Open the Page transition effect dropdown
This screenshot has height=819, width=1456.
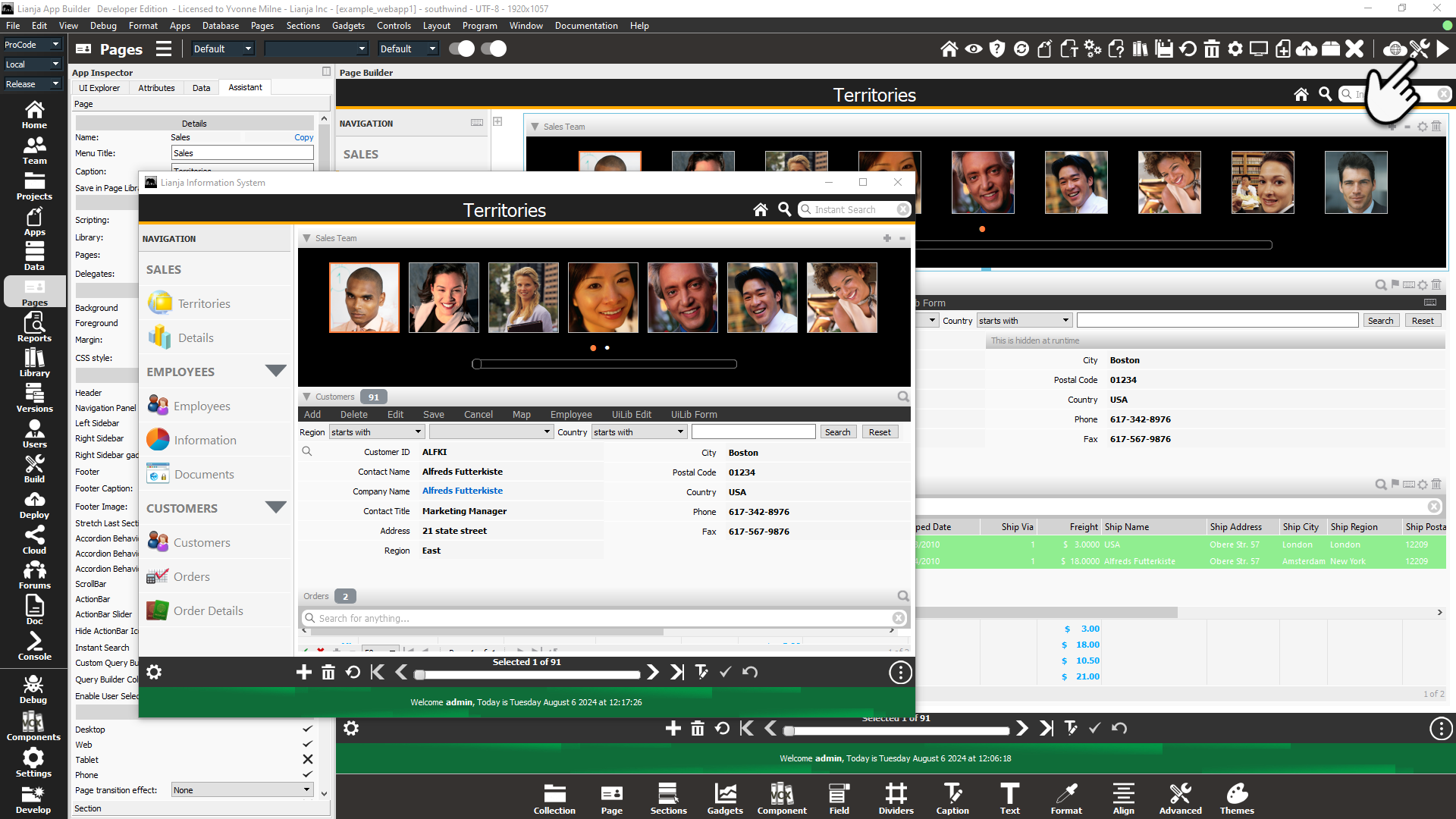click(242, 790)
